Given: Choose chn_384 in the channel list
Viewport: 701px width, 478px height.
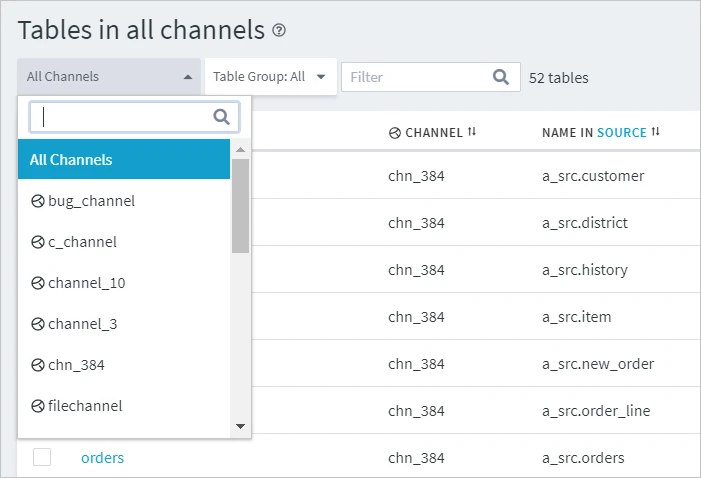Looking at the screenshot, I should [76, 365].
